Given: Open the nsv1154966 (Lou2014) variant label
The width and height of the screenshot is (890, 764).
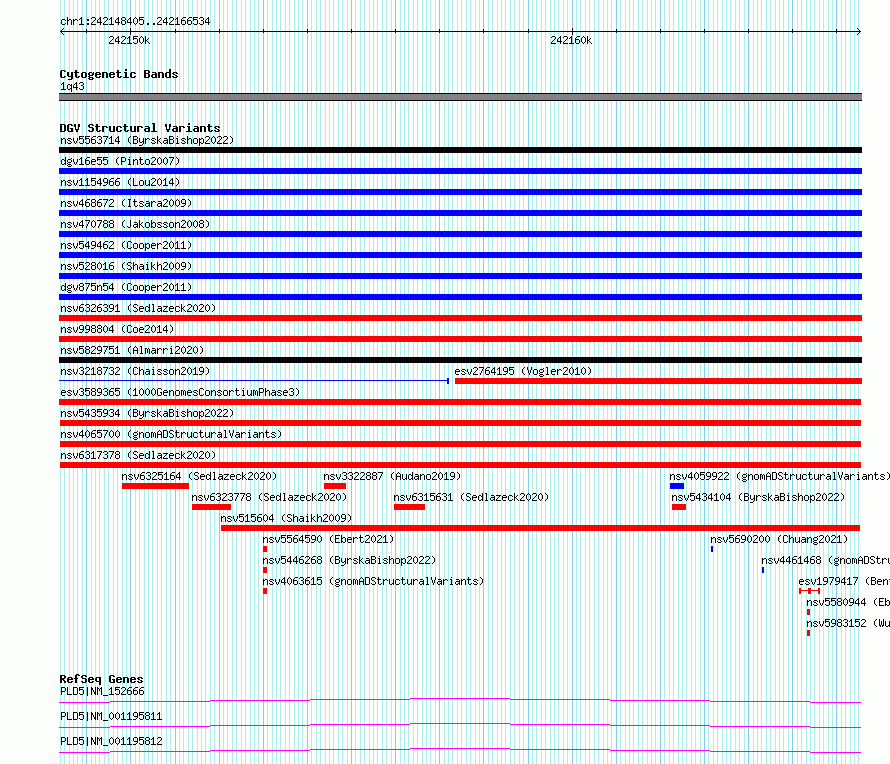Looking at the screenshot, I should coord(120,182).
